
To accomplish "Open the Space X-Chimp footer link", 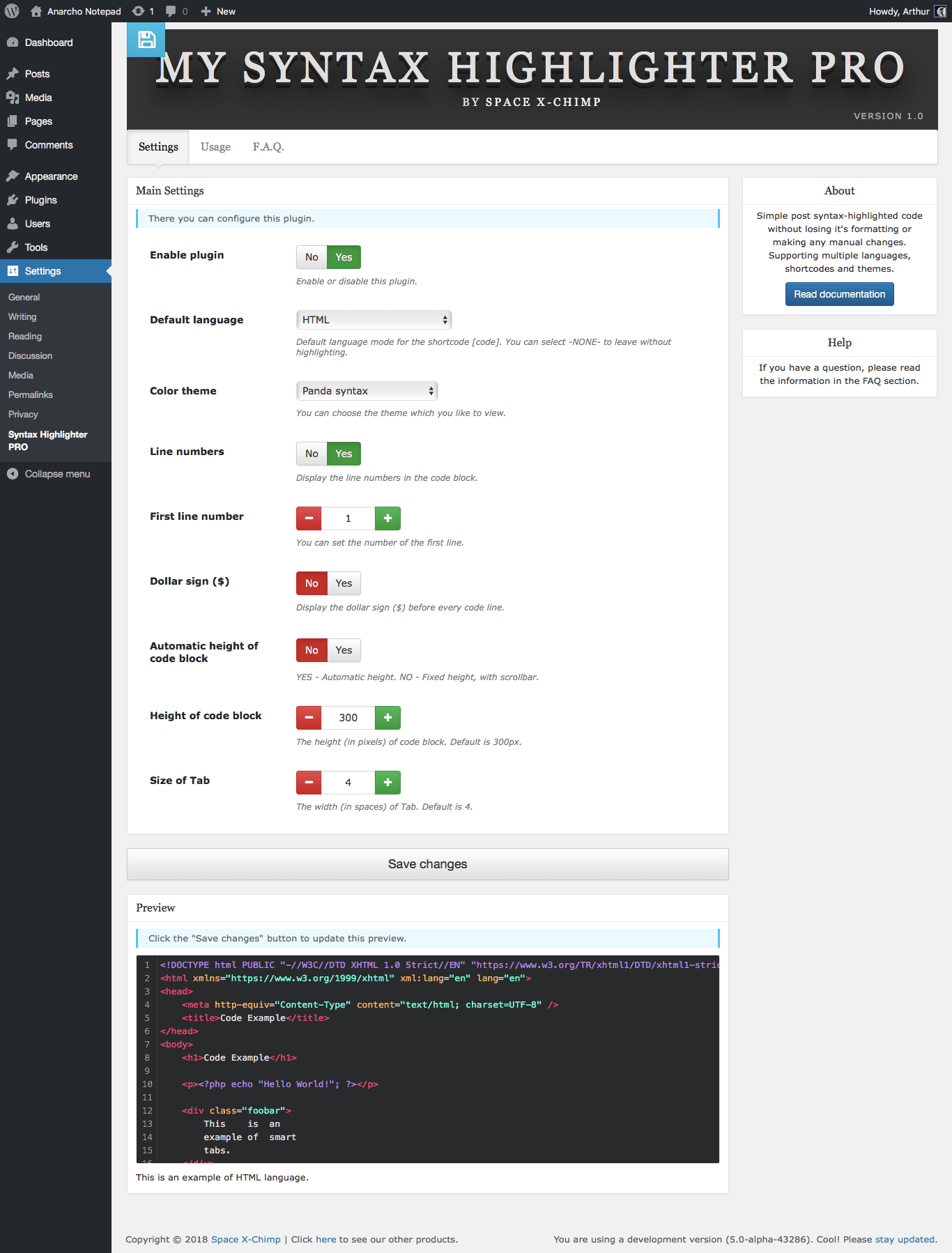I will [246, 1239].
